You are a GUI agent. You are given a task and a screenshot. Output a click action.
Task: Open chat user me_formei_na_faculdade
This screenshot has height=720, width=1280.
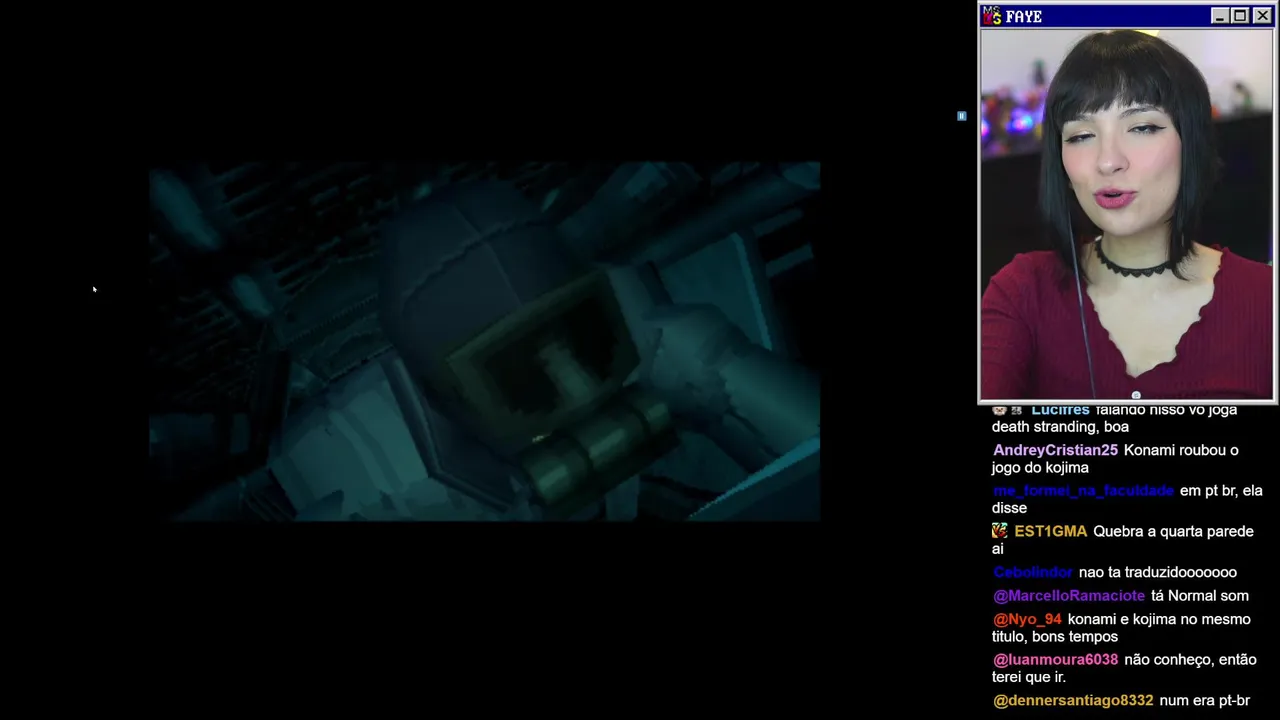(1083, 491)
